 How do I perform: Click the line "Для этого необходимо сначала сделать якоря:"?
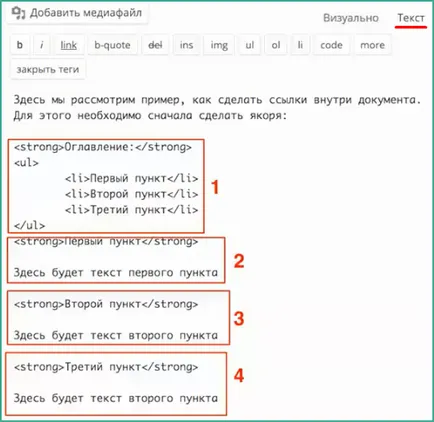(x=150, y=116)
